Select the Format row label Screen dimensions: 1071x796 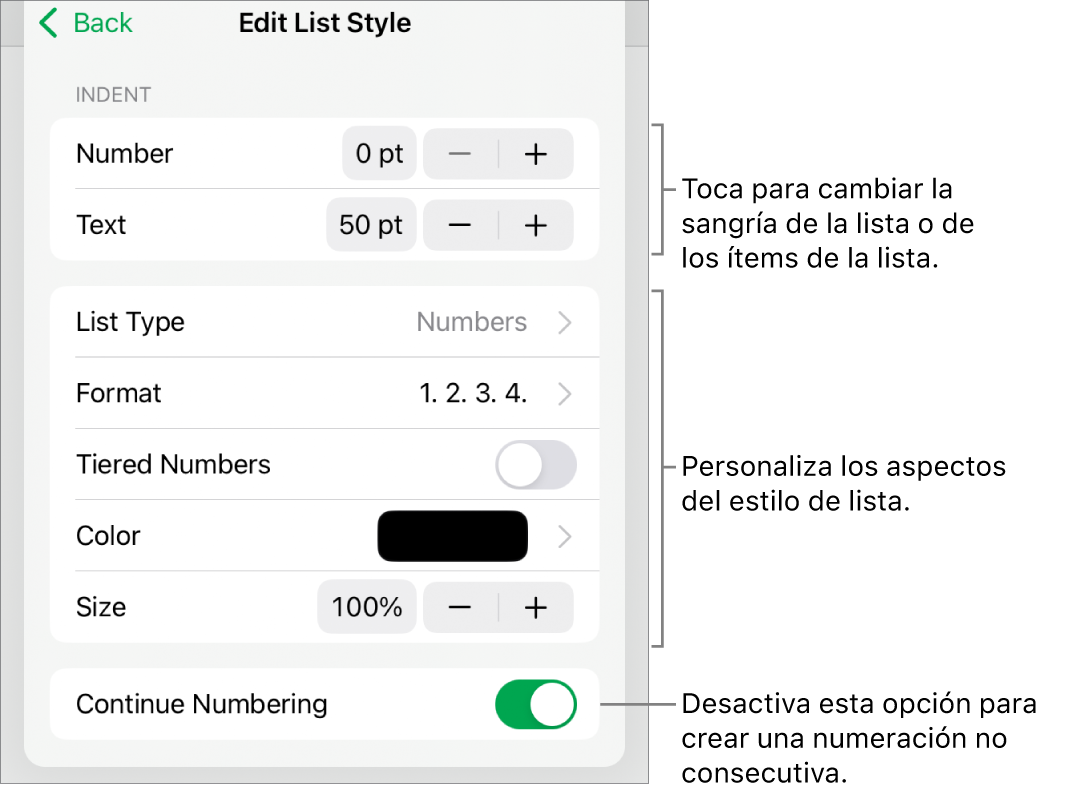click(118, 393)
